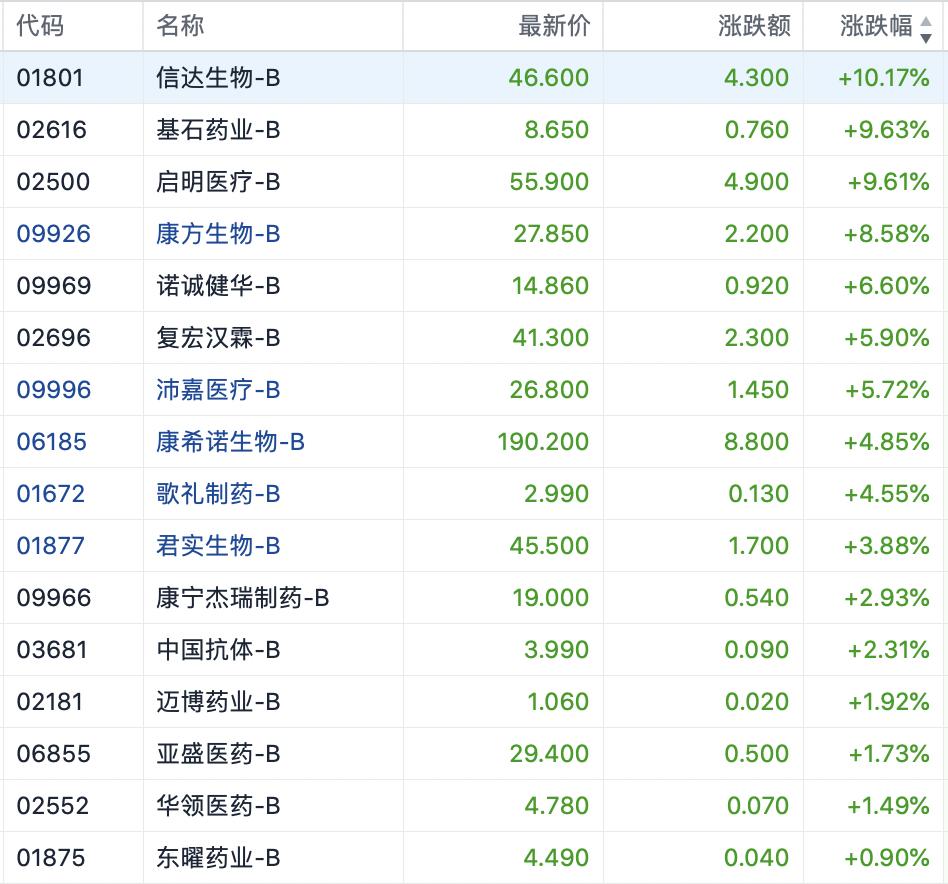This screenshot has width=948, height=884.
Task: Open 康方生物-B stock link
Action: [x=218, y=234]
